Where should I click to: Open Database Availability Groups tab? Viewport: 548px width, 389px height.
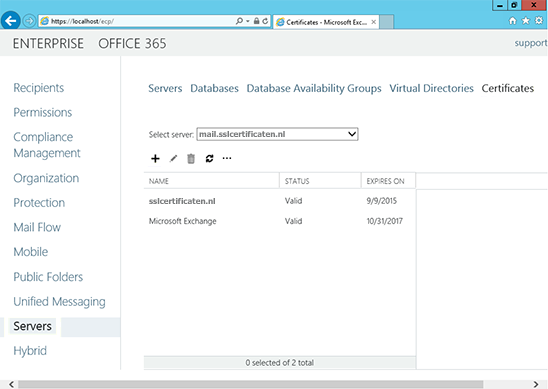tap(314, 88)
